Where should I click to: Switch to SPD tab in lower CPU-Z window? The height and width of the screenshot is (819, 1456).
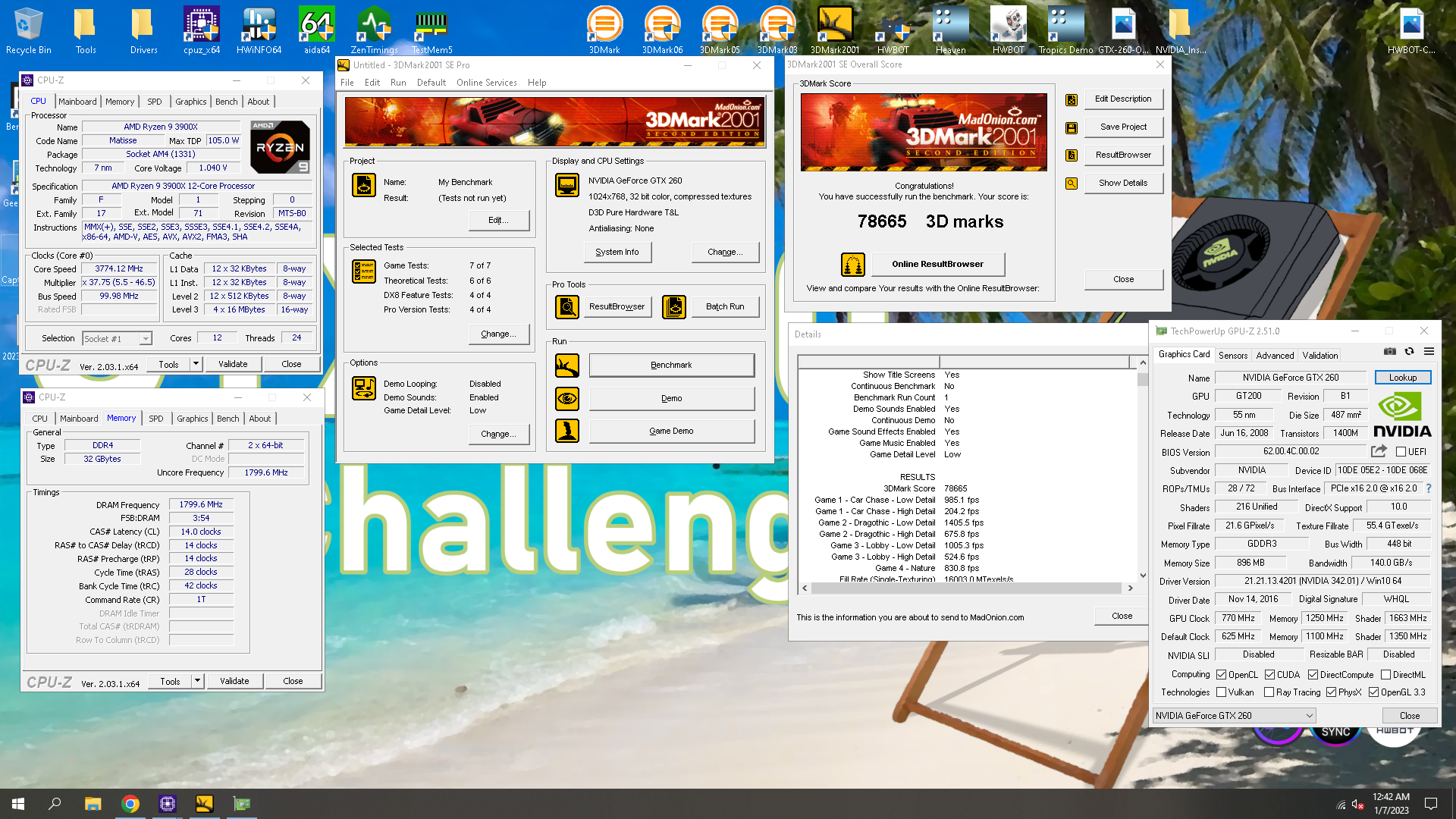click(x=156, y=419)
